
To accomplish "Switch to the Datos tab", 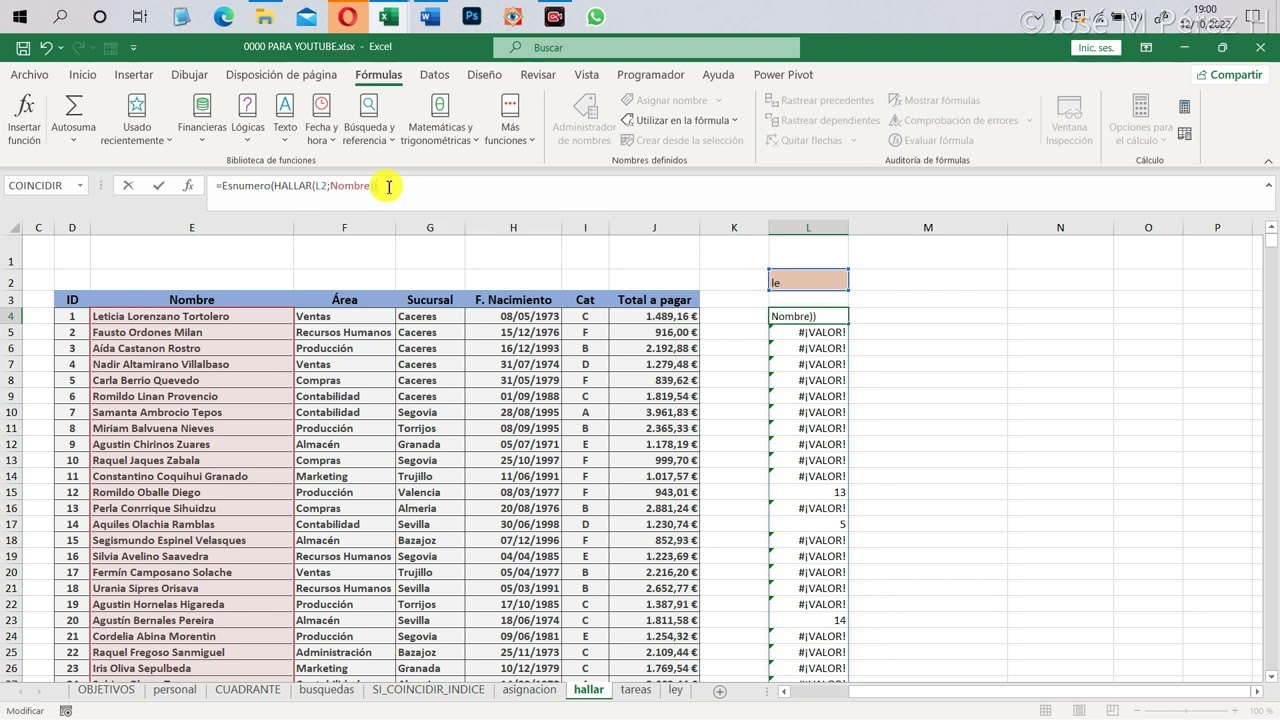I will click(434, 75).
